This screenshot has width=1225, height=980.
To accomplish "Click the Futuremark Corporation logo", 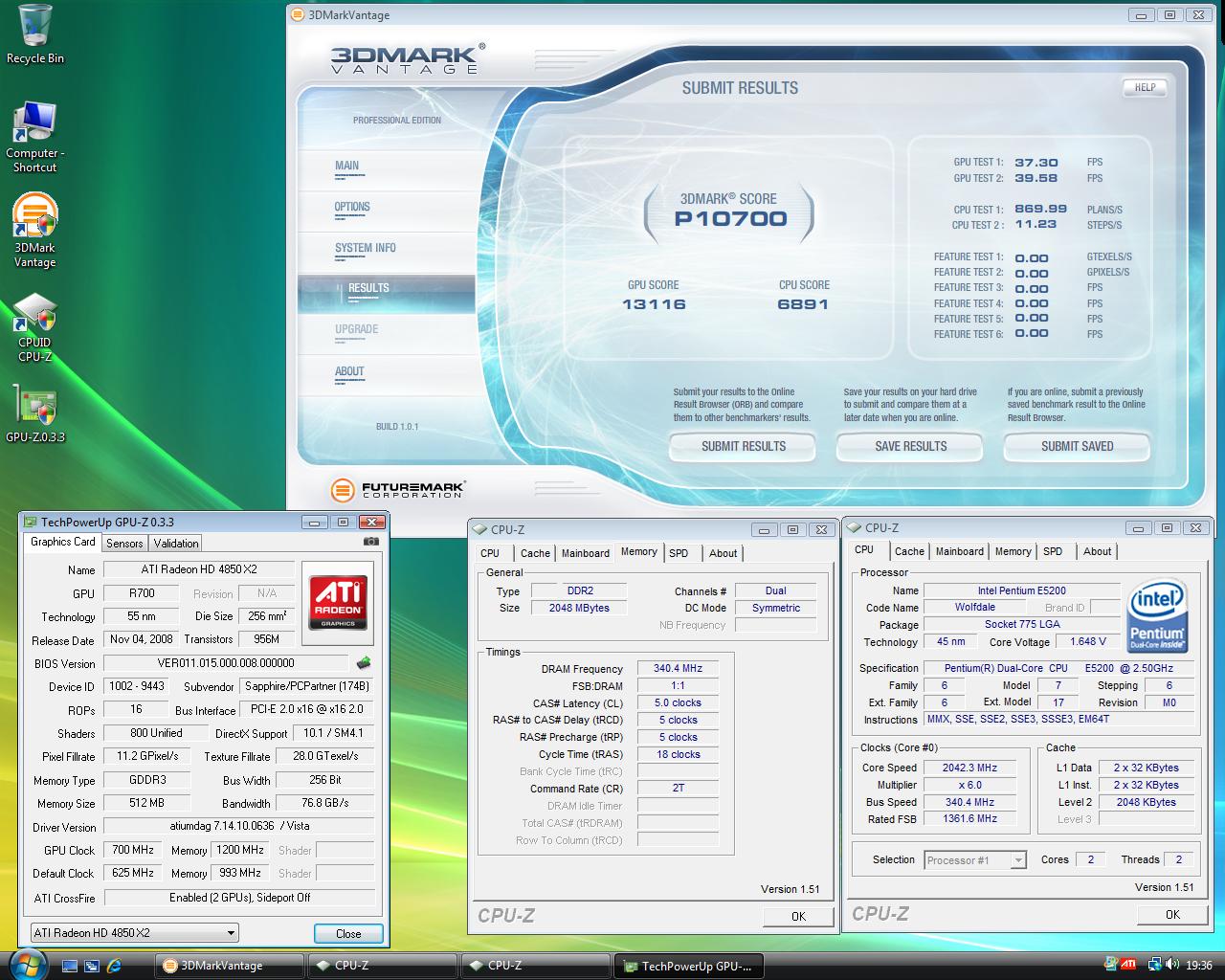I will click(398, 490).
